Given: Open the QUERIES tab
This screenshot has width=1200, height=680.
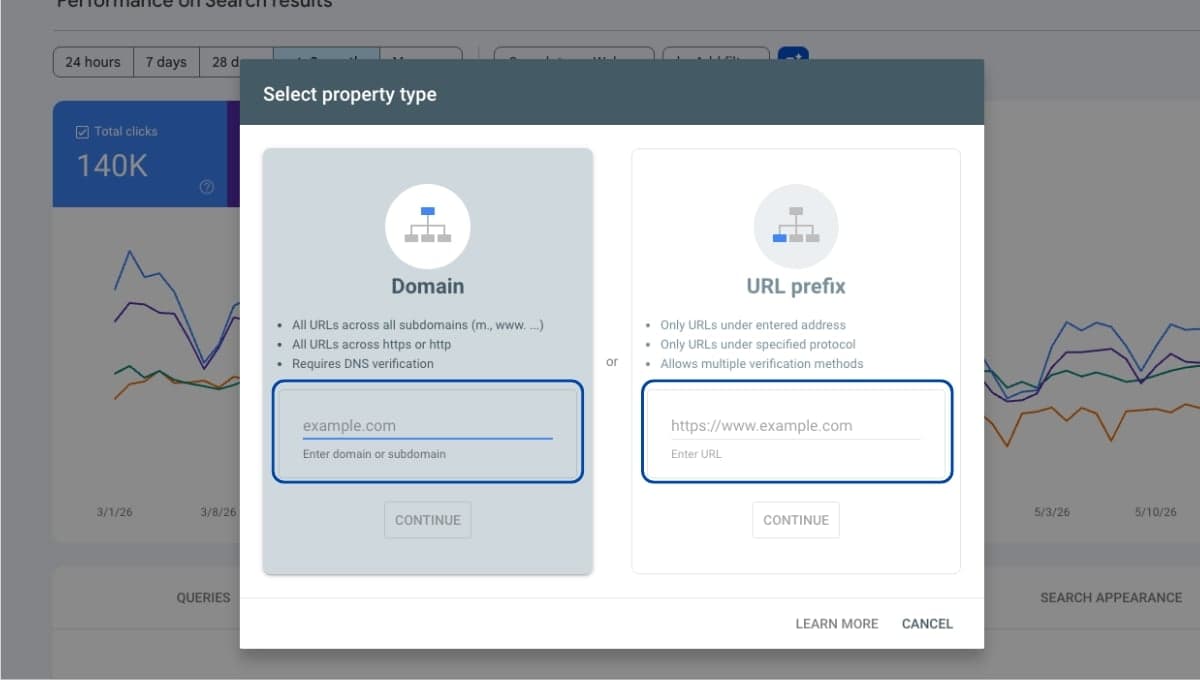Looking at the screenshot, I should 204,597.
